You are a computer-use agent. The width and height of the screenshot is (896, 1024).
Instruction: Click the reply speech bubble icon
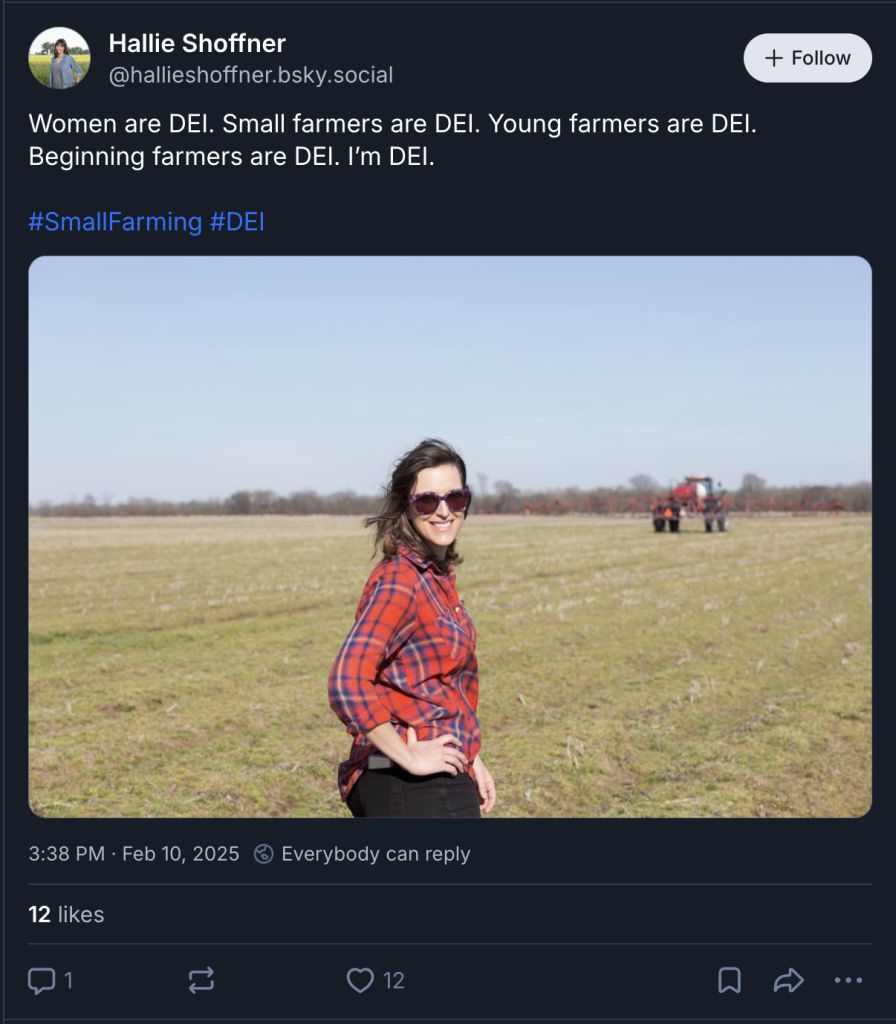coord(41,980)
